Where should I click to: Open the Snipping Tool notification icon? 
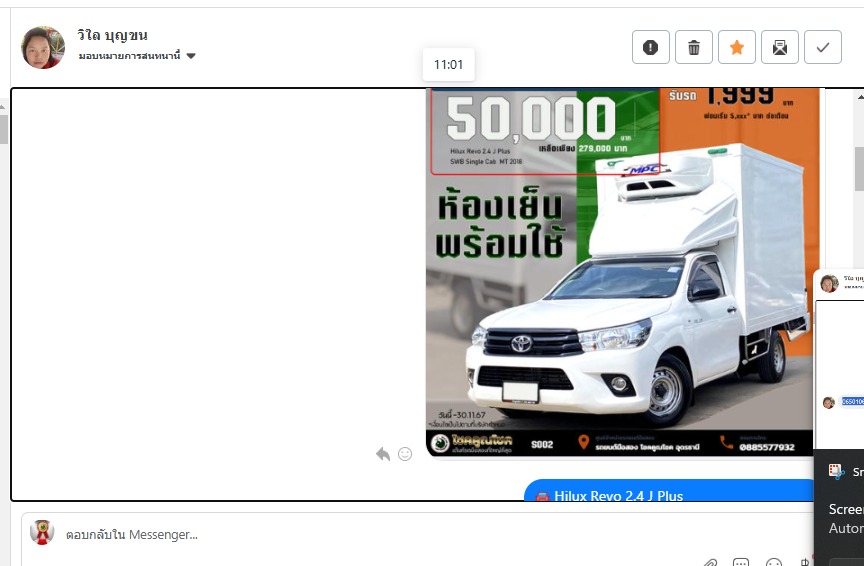(836, 471)
